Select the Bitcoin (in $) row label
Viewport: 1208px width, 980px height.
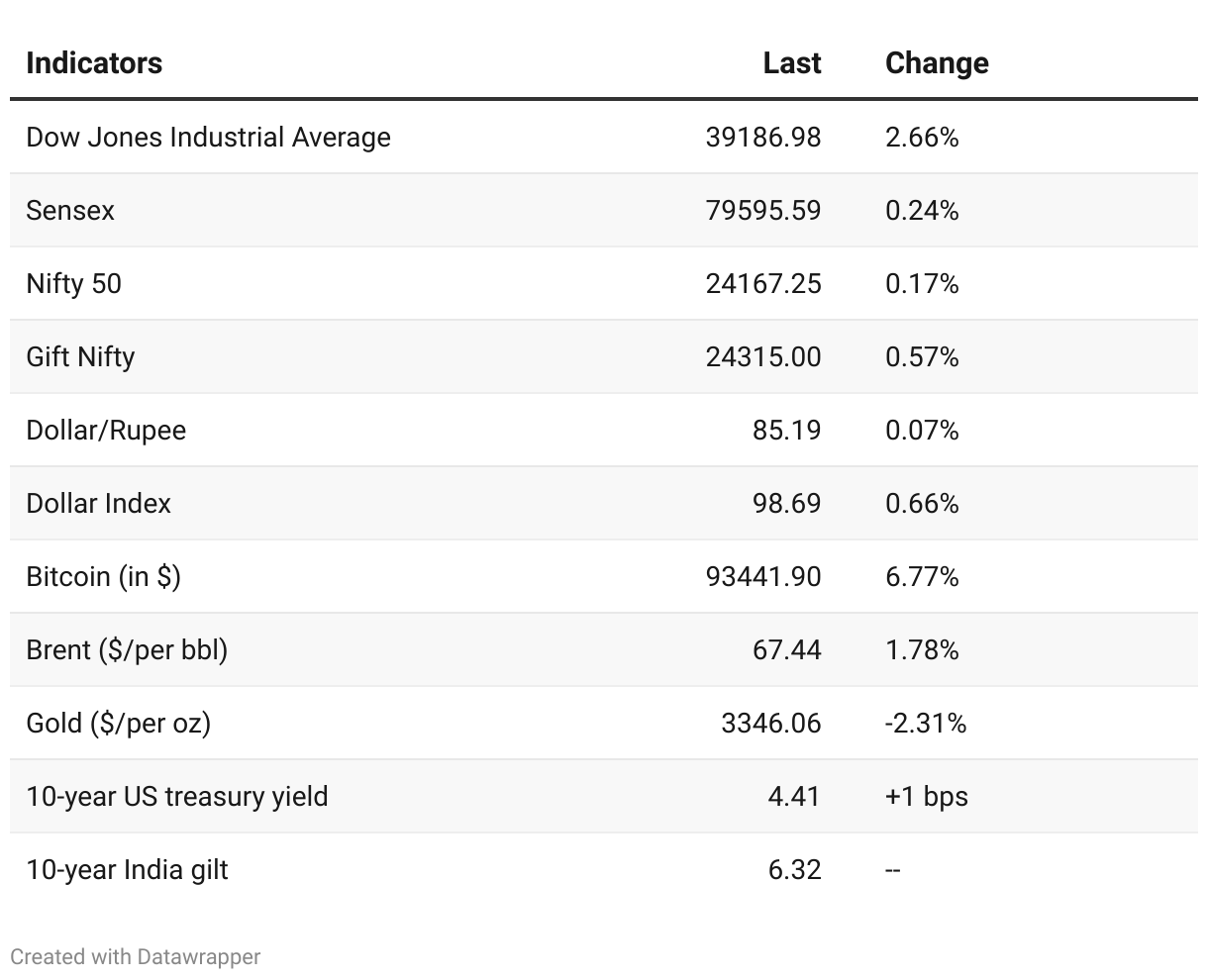point(103,576)
